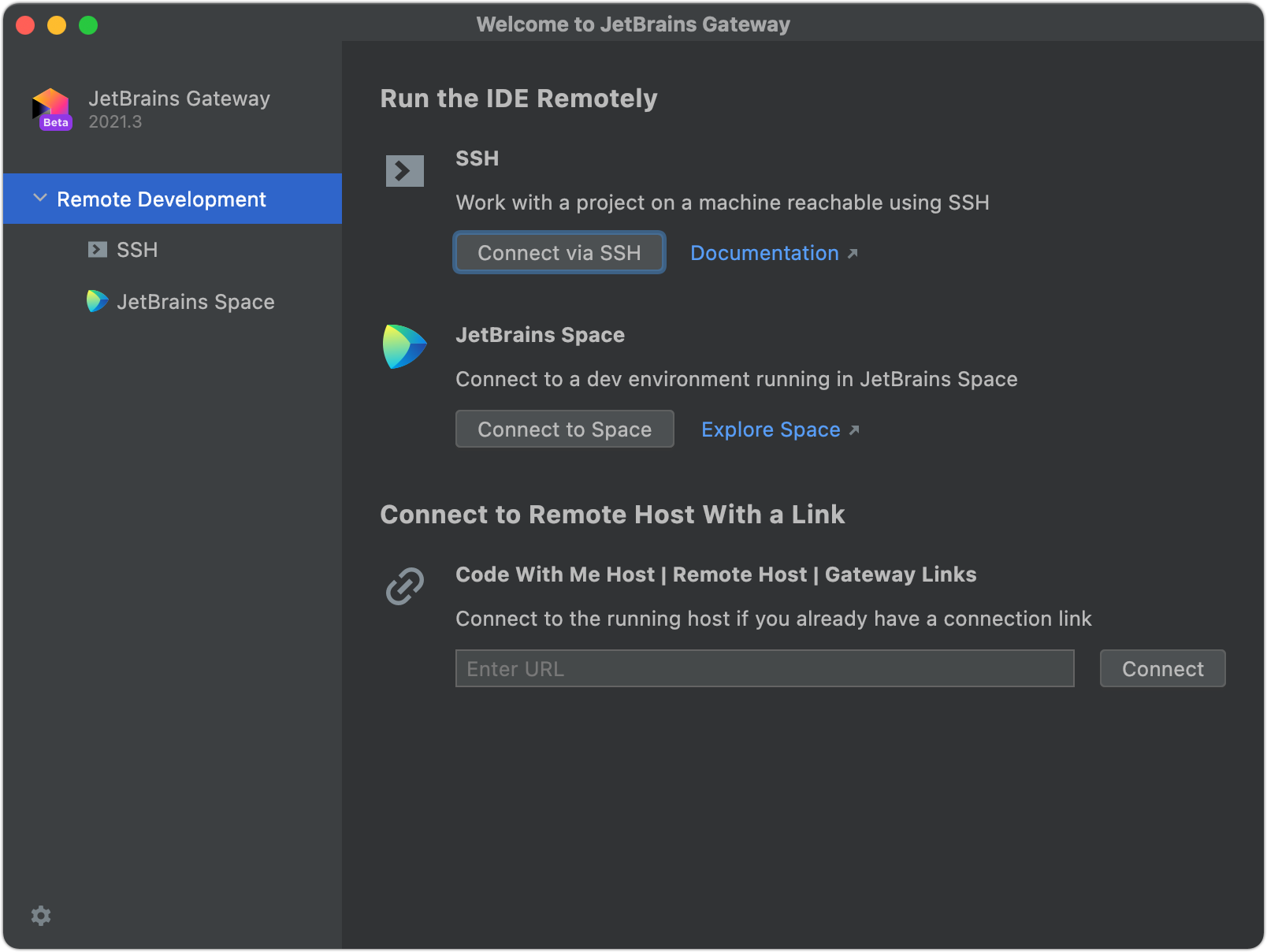Viewport: 1267px width, 952px height.
Task: Open the settings gear
Action: click(x=41, y=915)
